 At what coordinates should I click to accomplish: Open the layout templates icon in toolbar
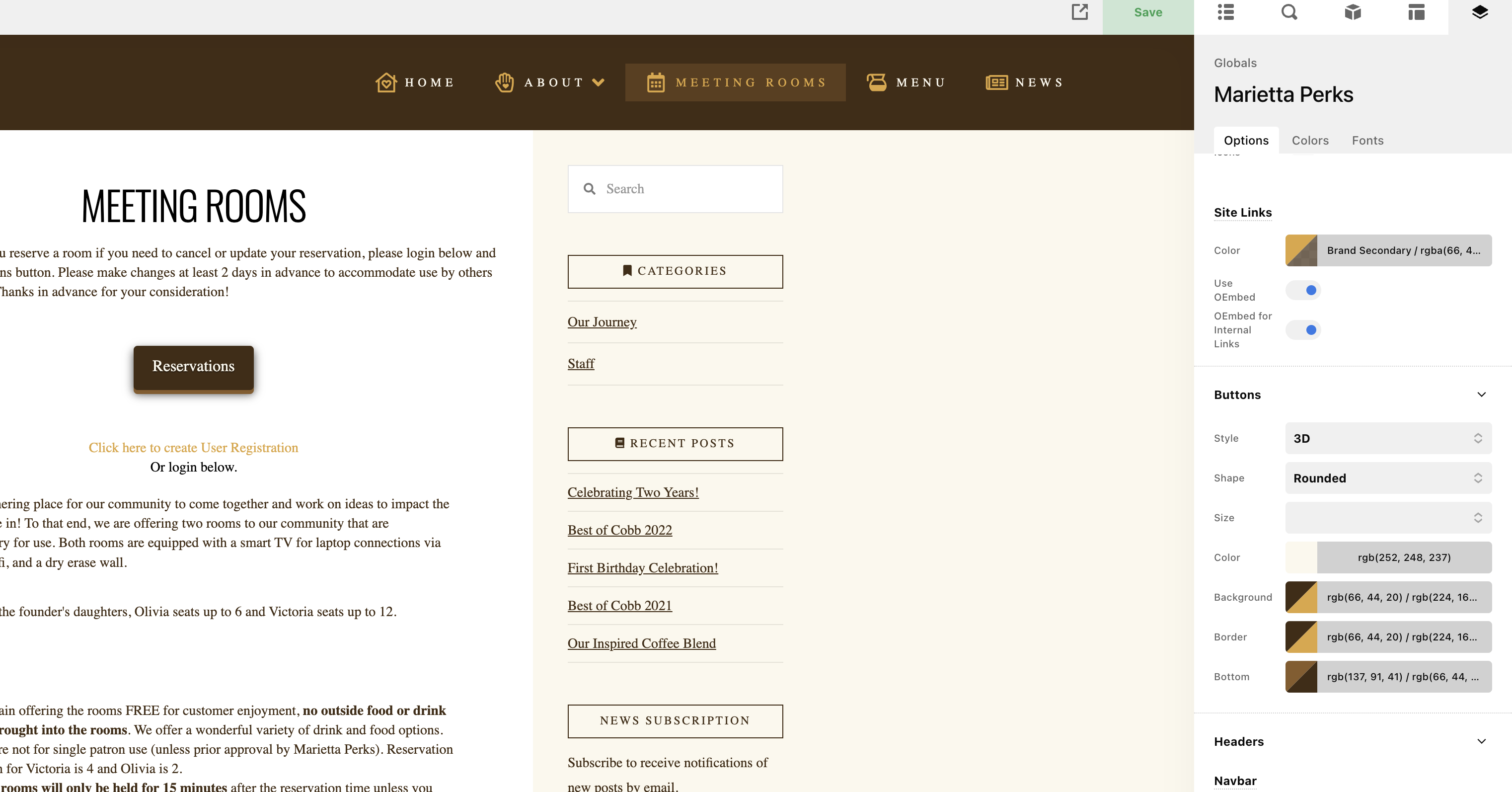pos(1416,12)
